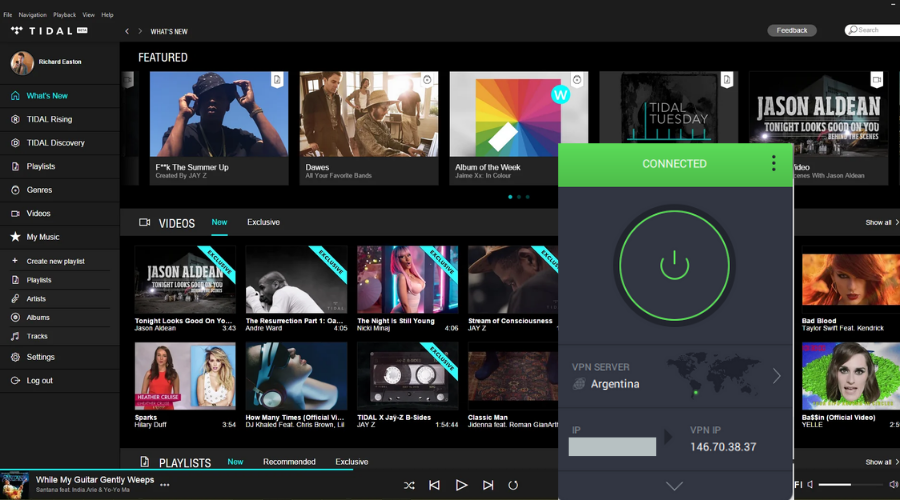Click the plus icon to create new playlist

[15, 261]
